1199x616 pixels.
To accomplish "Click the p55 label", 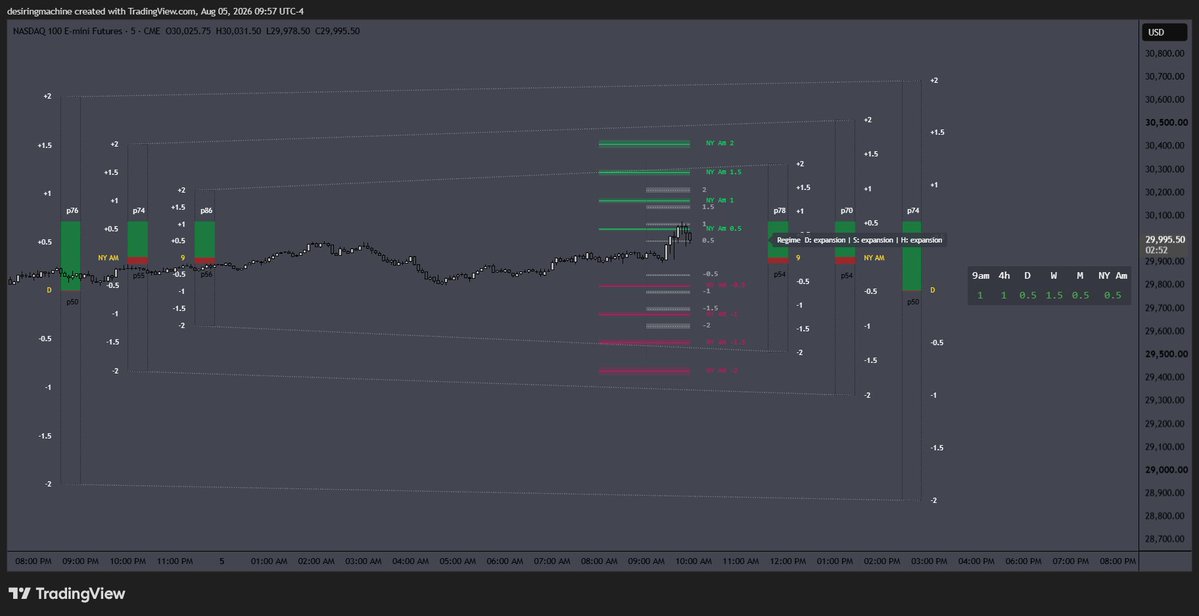I will pyautogui.click(x=138, y=275).
